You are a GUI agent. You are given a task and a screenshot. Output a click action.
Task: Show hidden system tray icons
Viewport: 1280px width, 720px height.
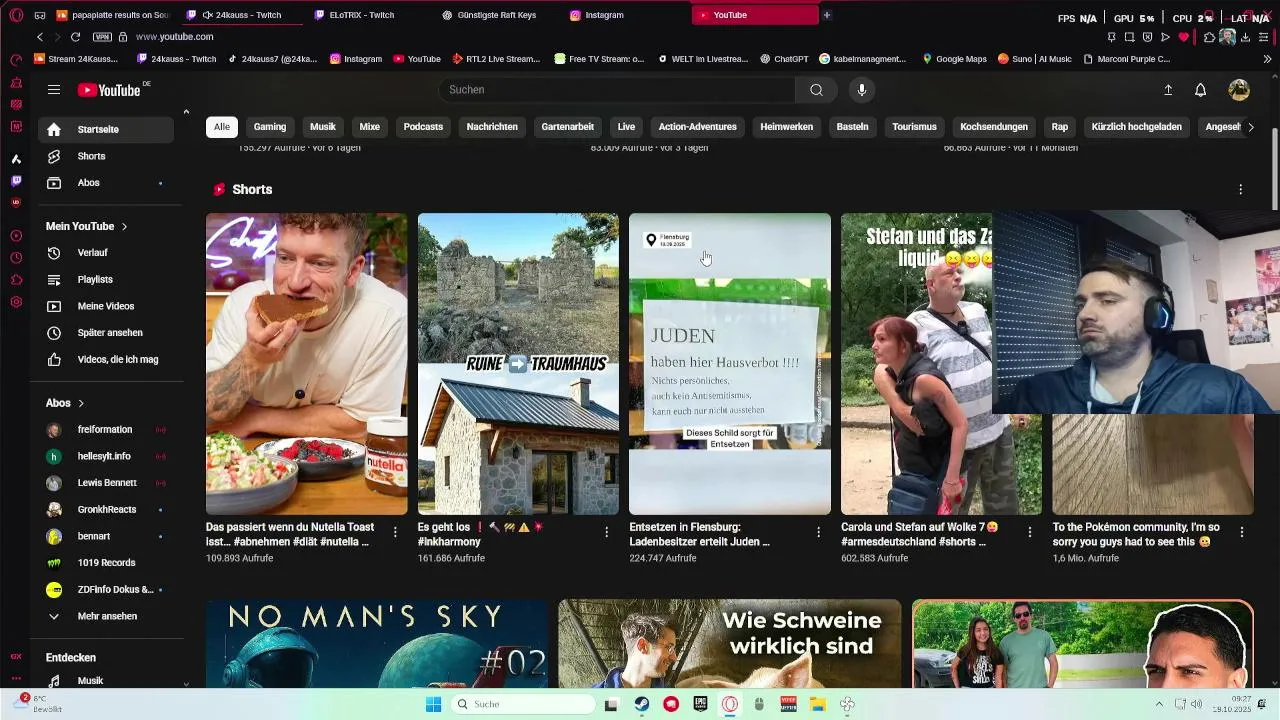(x=1159, y=704)
